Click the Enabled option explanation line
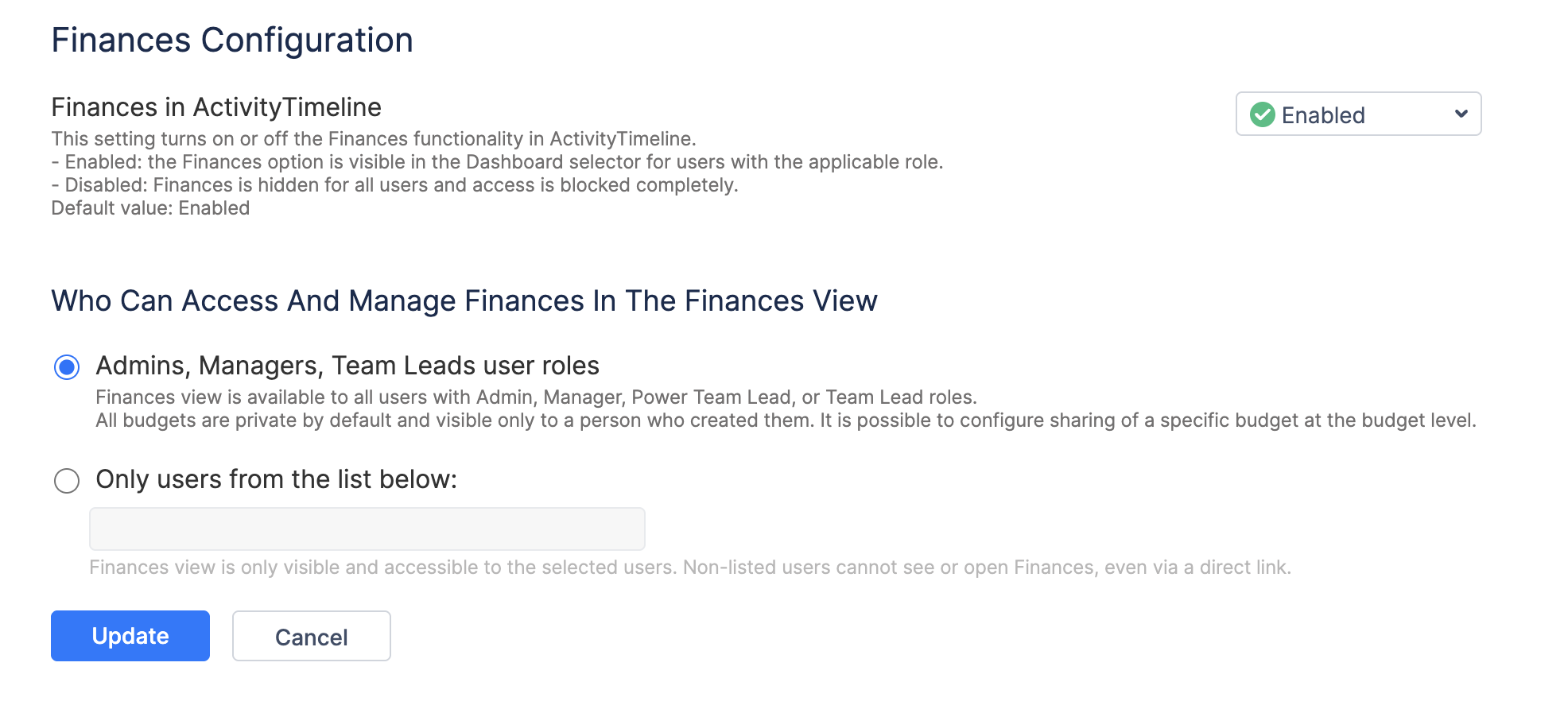1568x709 pixels. (498, 162)
